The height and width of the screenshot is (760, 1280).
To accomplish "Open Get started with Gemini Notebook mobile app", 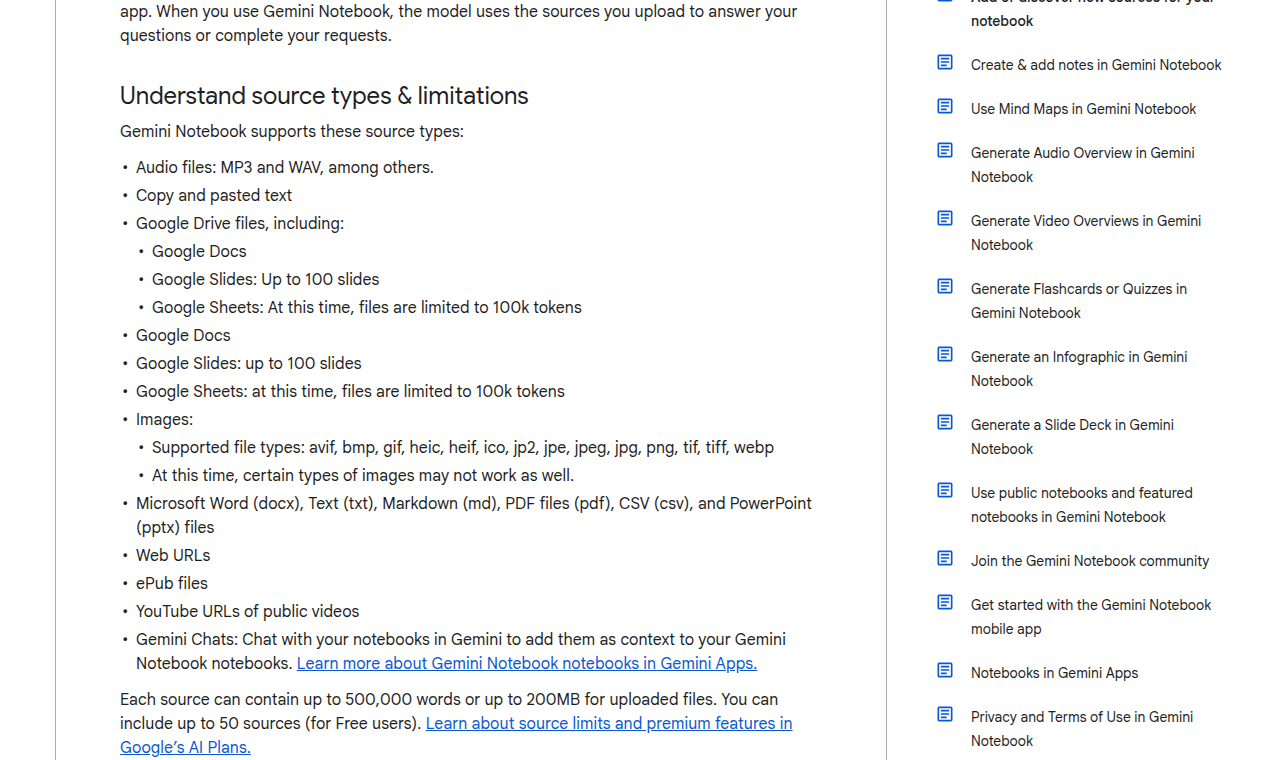I will 1091,617.
